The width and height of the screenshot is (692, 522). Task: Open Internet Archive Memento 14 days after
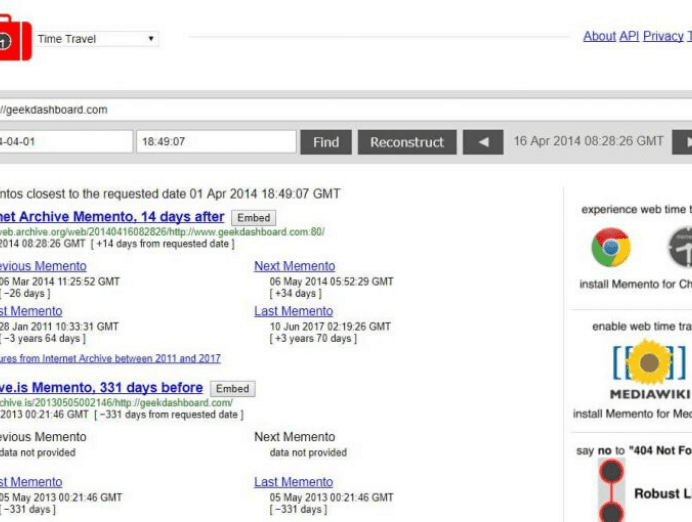pos(112,217)
